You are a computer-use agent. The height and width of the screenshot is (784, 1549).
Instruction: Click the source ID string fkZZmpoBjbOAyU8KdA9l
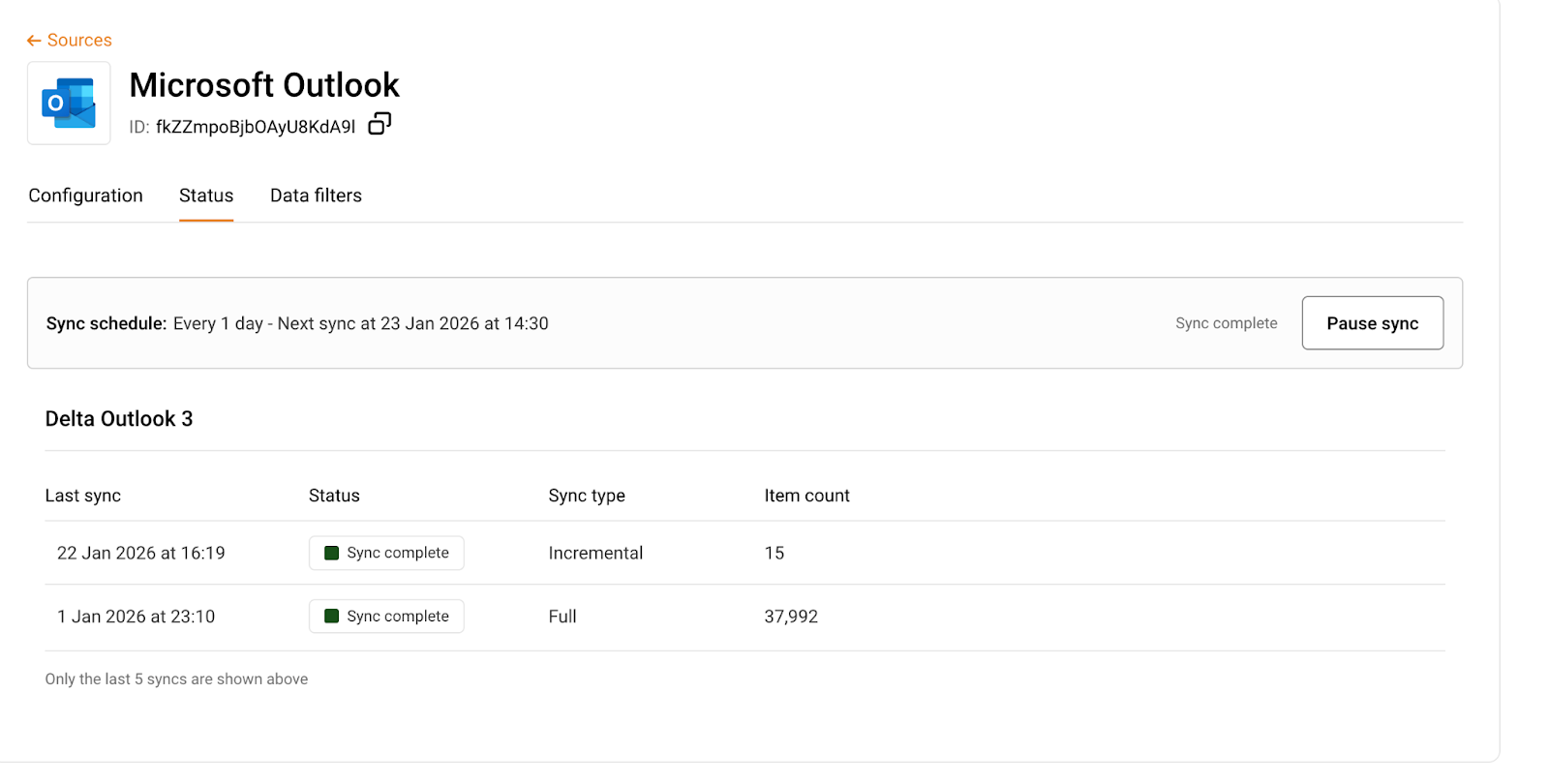click(256, 127)
